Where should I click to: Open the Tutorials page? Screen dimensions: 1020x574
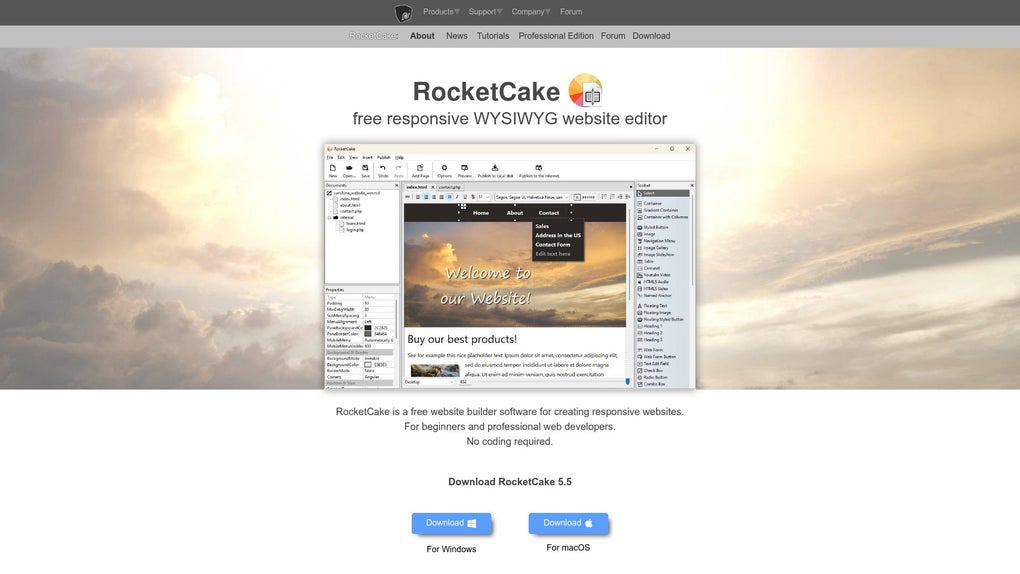click(493, 36)
